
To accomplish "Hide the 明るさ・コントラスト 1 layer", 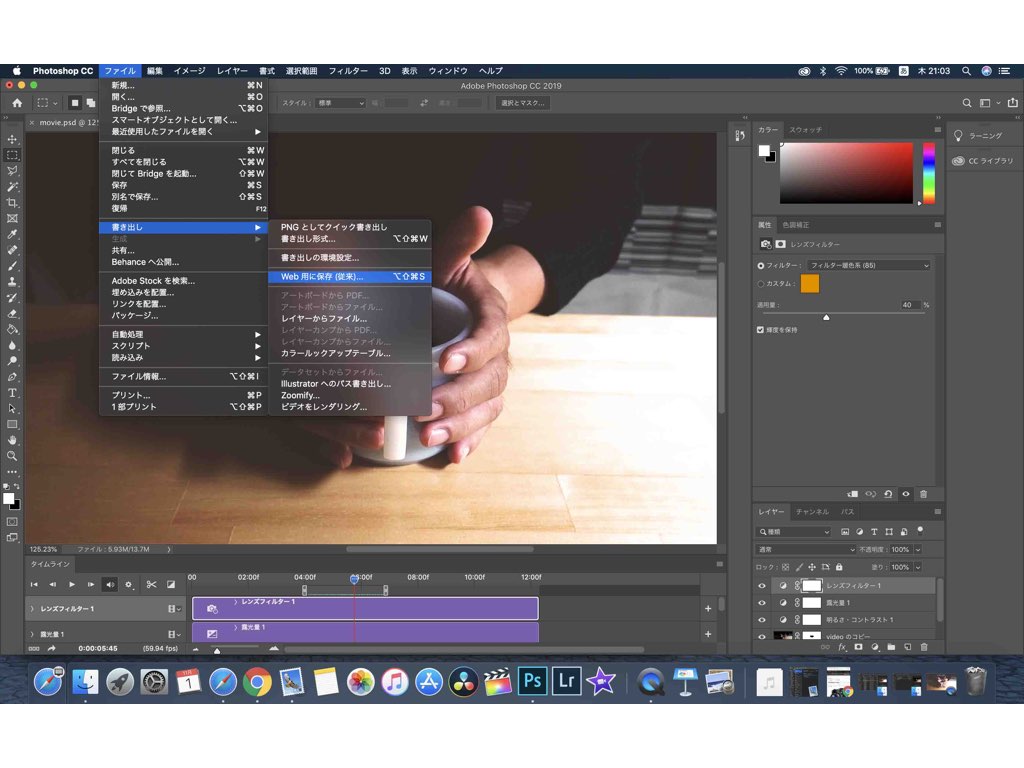I will click(761, 620).
